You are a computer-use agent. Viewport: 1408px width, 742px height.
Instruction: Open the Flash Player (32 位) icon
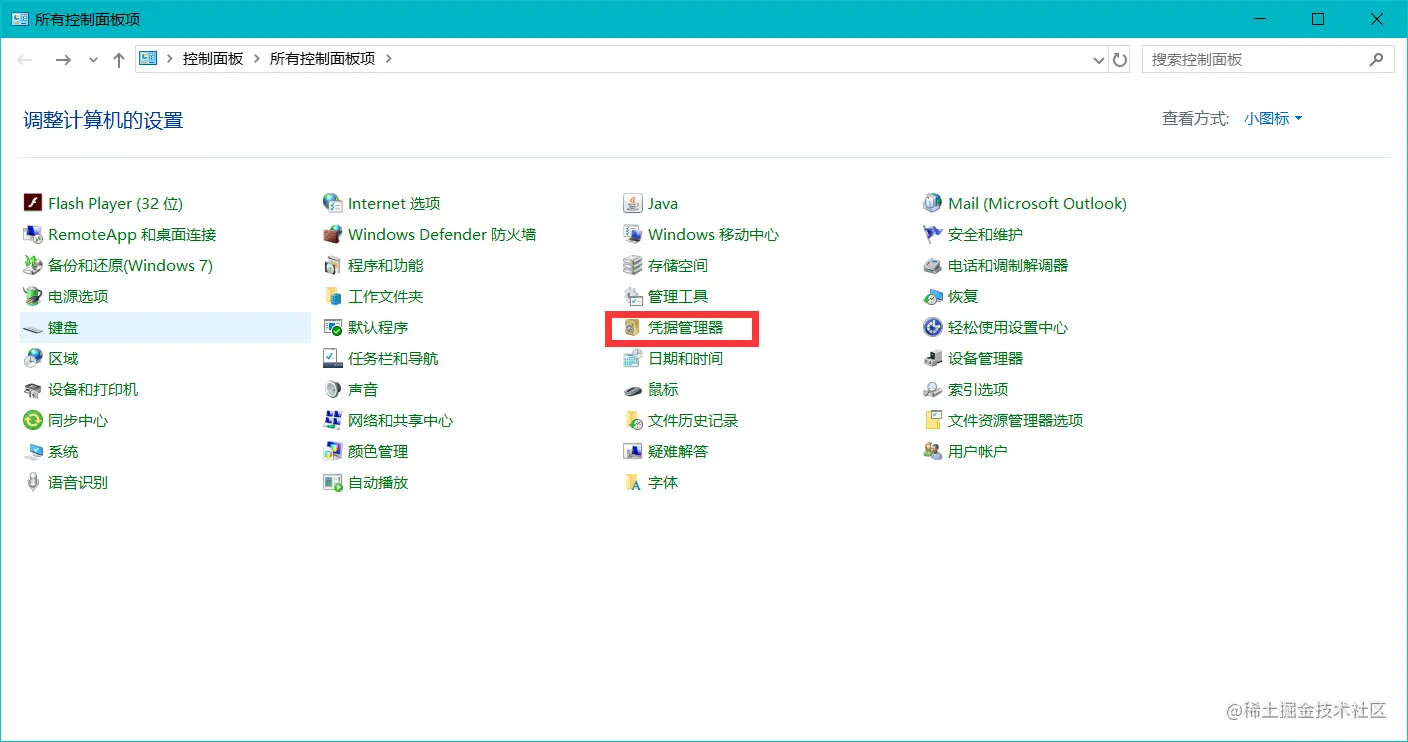32,203
